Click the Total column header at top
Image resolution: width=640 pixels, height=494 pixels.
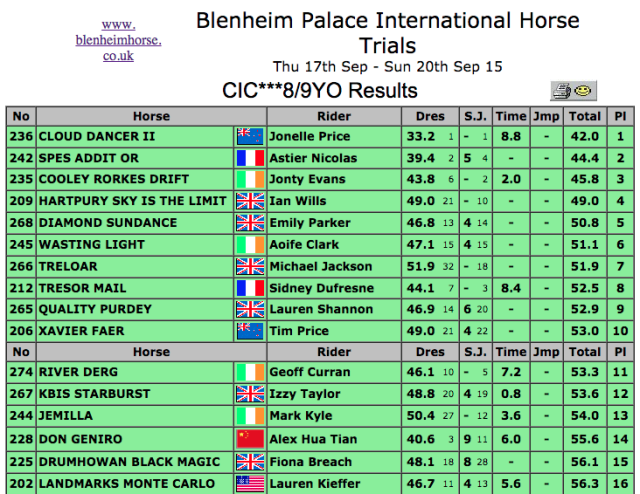coord(585,116)
